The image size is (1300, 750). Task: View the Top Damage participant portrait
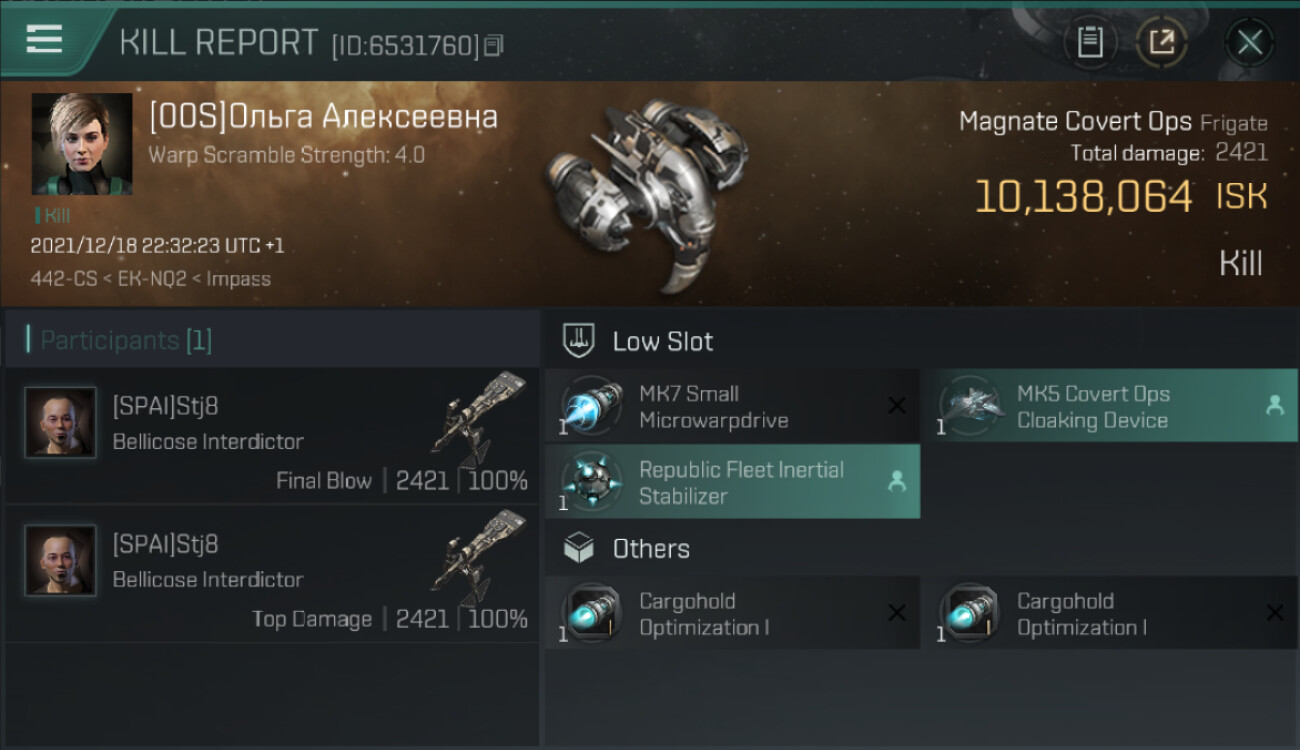pyautogui.click(x=61, y=561)
